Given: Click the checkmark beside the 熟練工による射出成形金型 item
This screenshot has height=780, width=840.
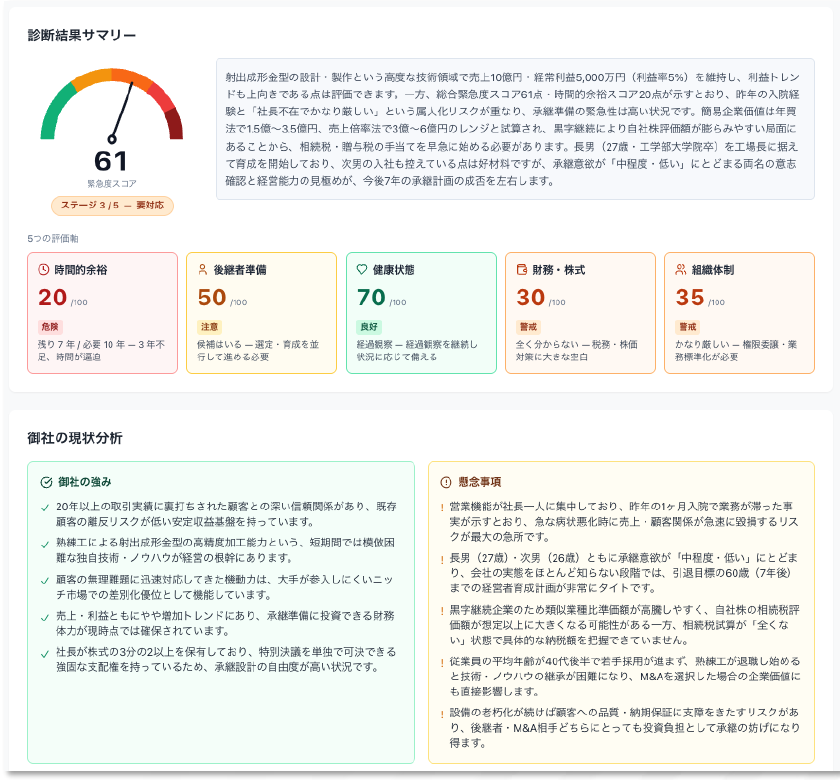Looking at the screenshot, I should [x=45, y=544].
